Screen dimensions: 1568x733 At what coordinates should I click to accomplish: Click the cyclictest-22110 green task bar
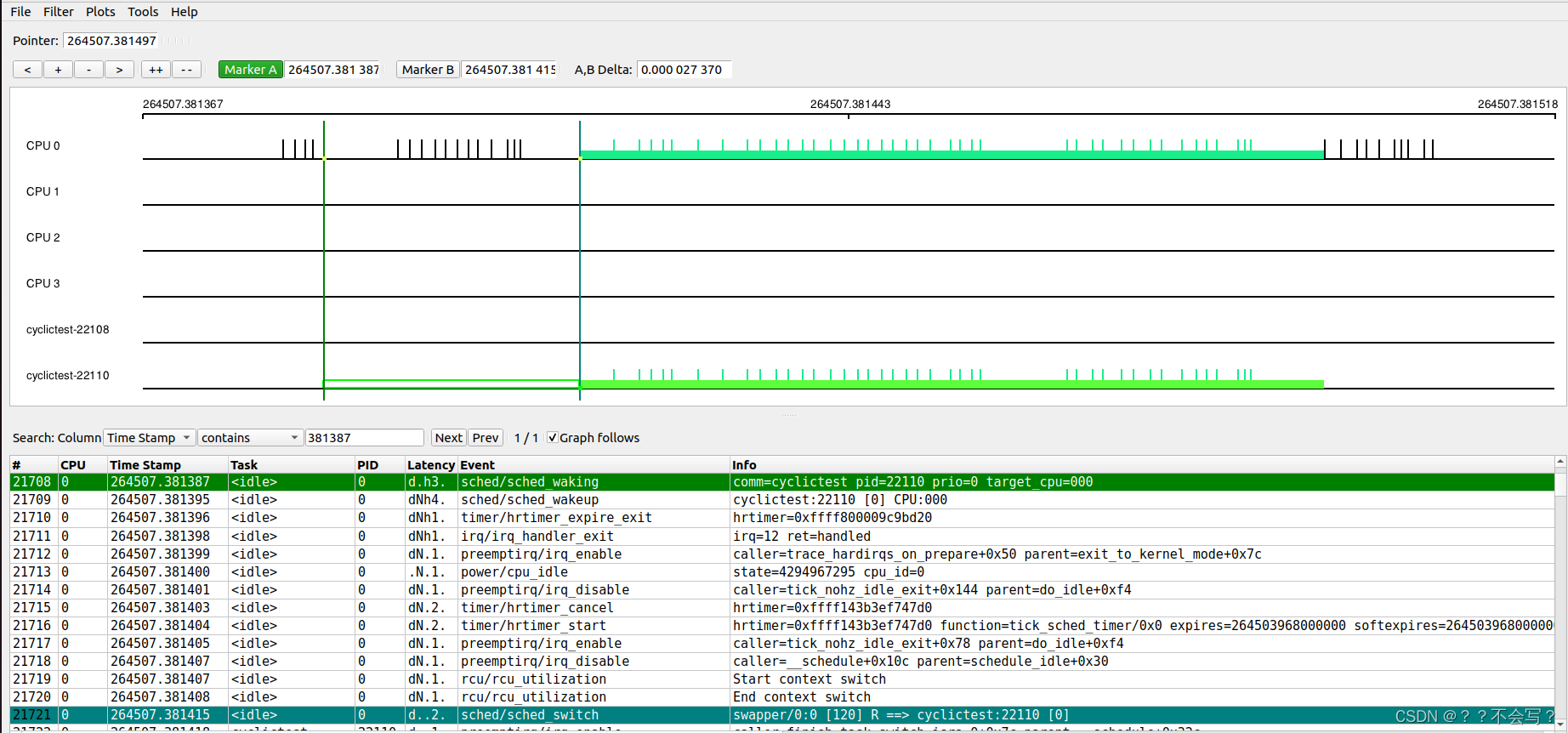click(x=952, y=384)
